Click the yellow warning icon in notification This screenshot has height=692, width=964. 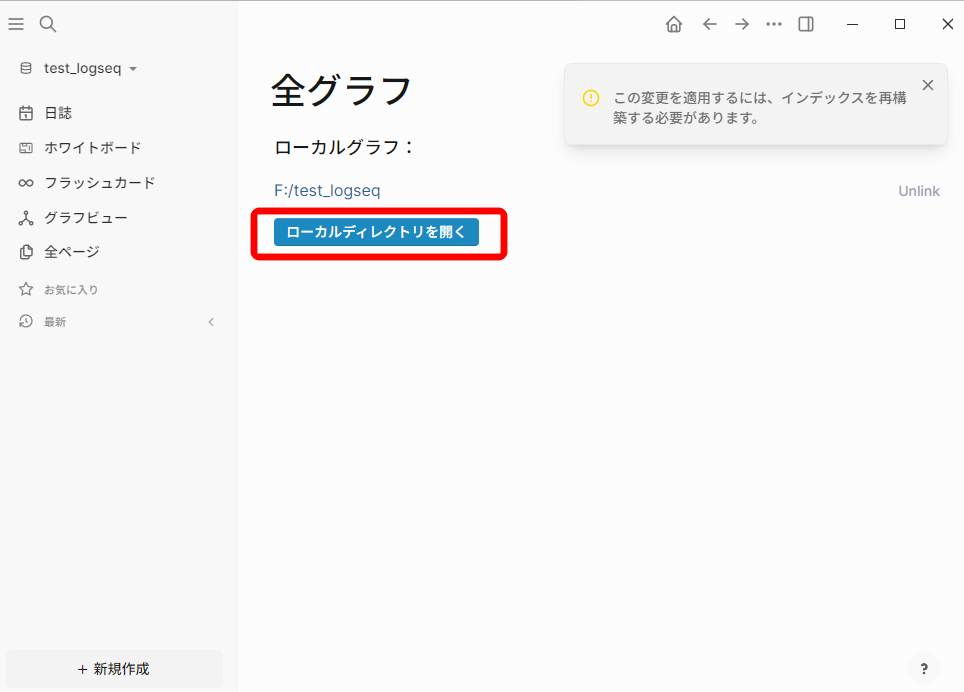[x=591, y=98]
